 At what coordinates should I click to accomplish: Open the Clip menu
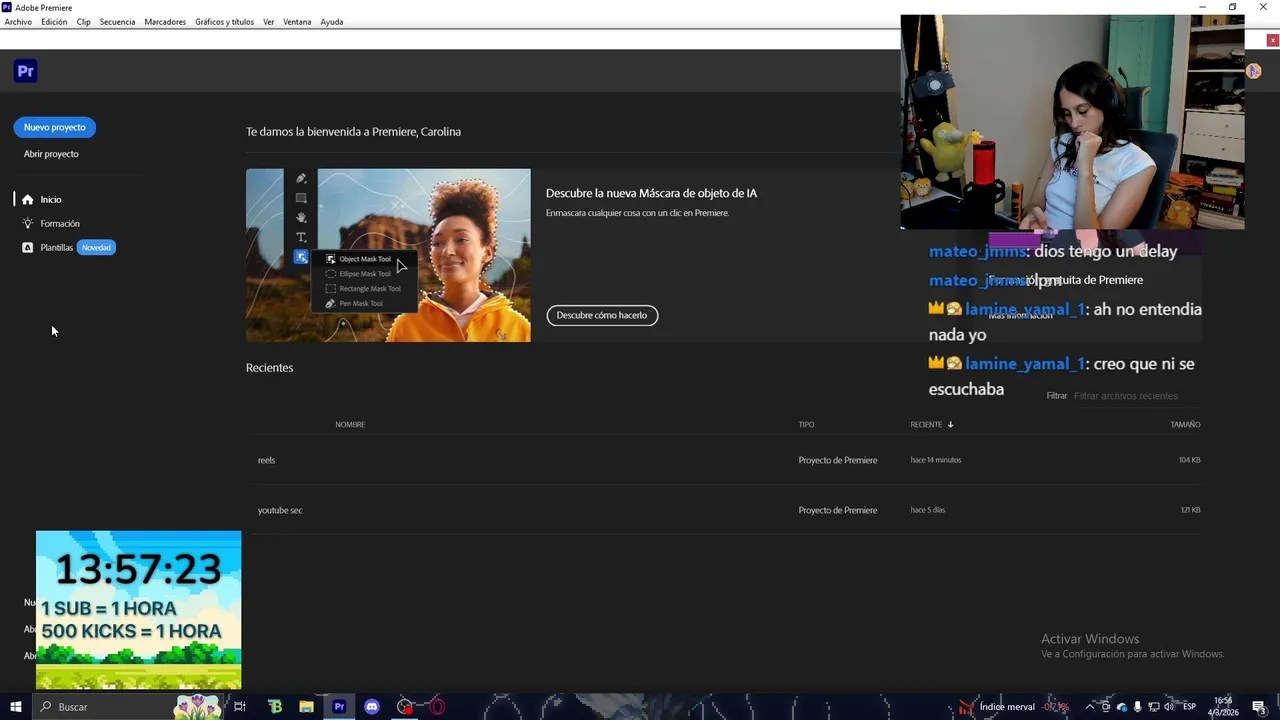[84, 22]
